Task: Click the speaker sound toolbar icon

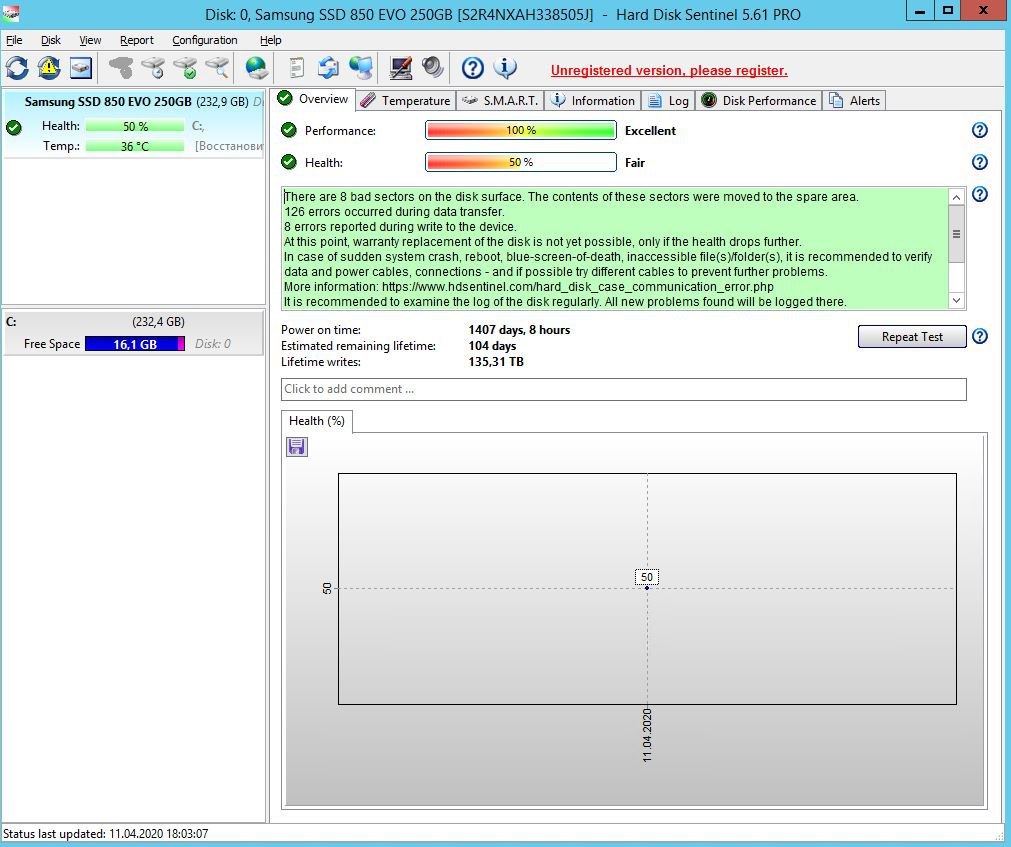Action: coord(433,68)
